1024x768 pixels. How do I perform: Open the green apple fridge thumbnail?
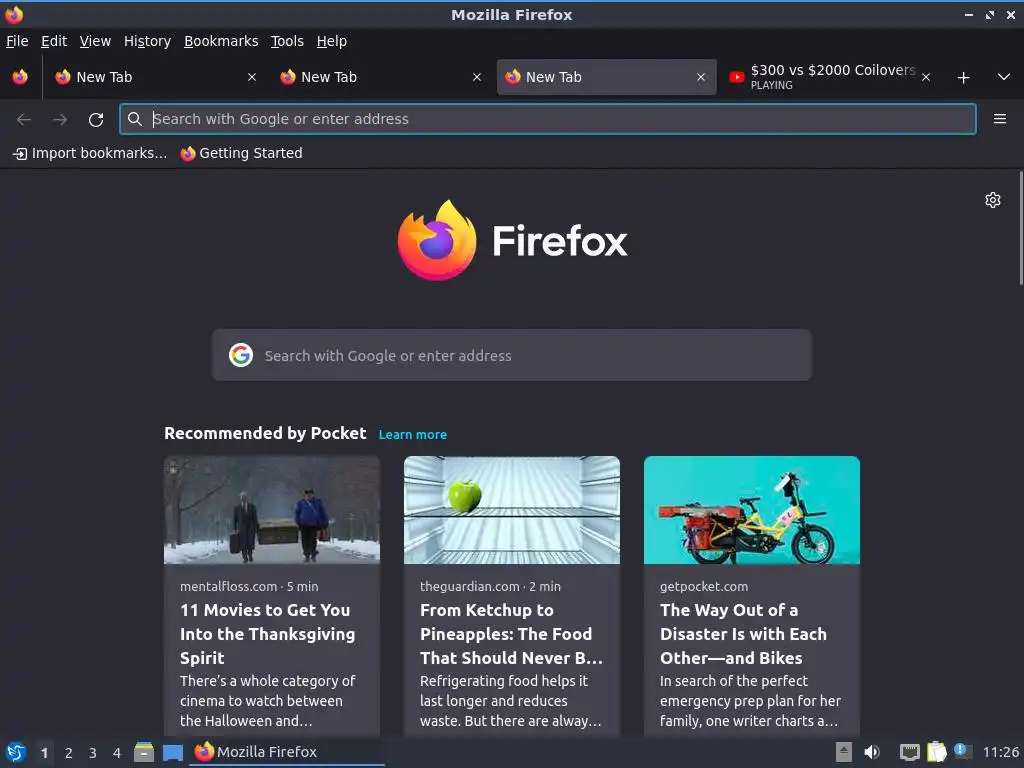[x=511, y=510]
